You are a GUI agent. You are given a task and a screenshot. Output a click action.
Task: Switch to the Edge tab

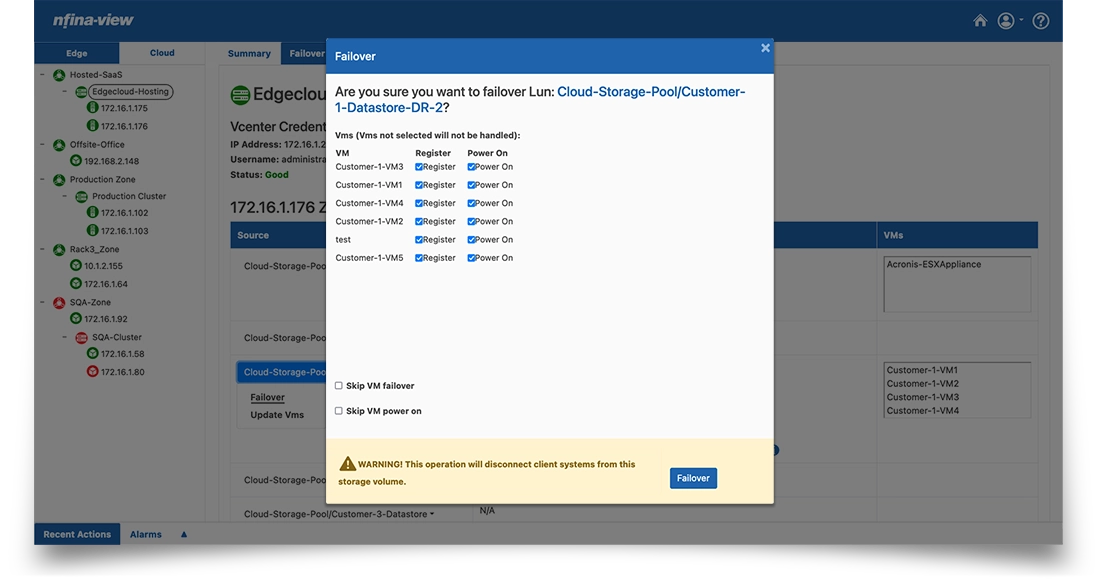77,52
